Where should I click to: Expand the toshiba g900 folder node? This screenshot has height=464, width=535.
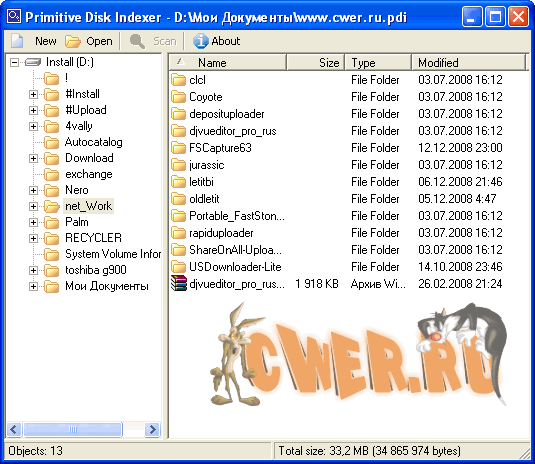click(33, 271)
